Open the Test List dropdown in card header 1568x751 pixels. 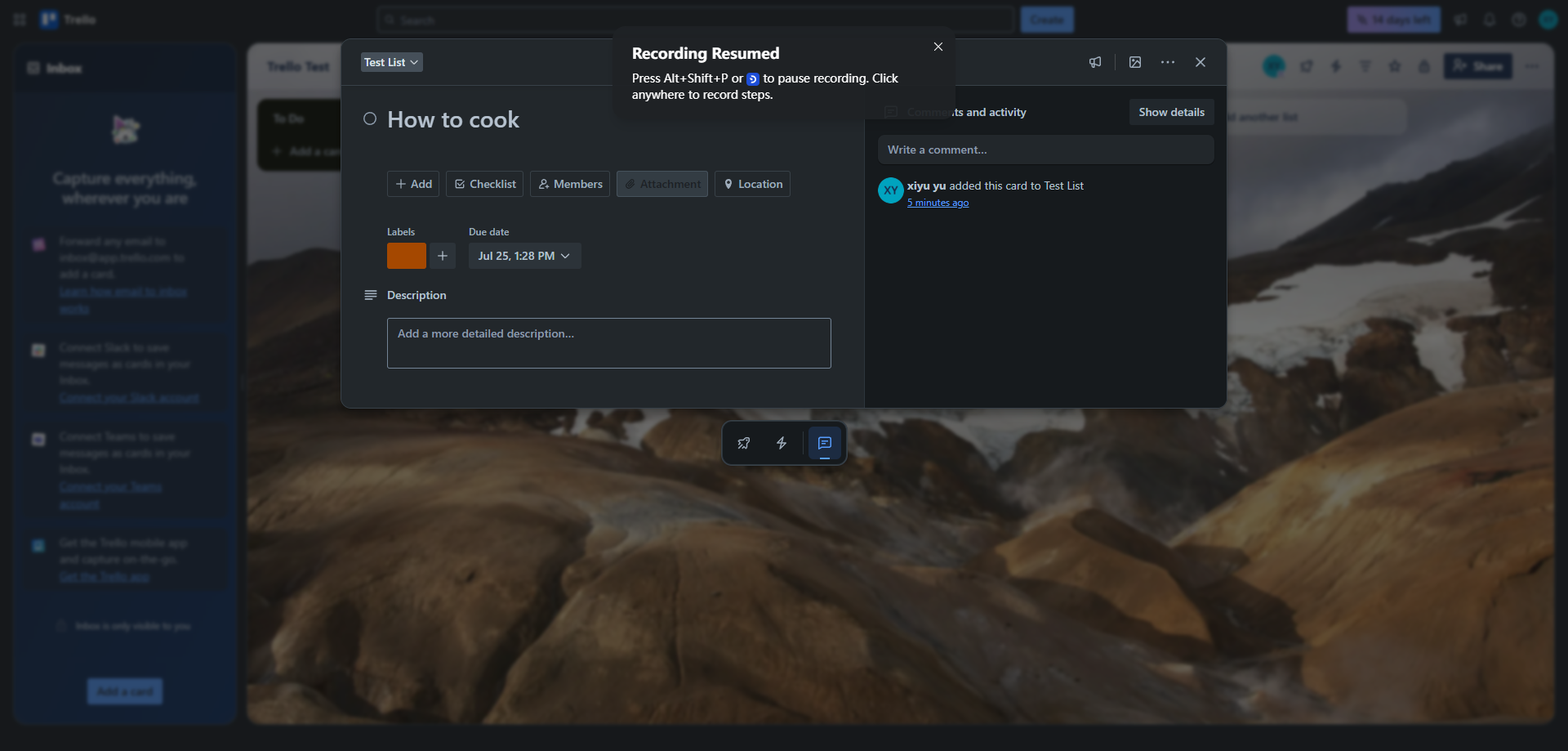tap(392, 62)
